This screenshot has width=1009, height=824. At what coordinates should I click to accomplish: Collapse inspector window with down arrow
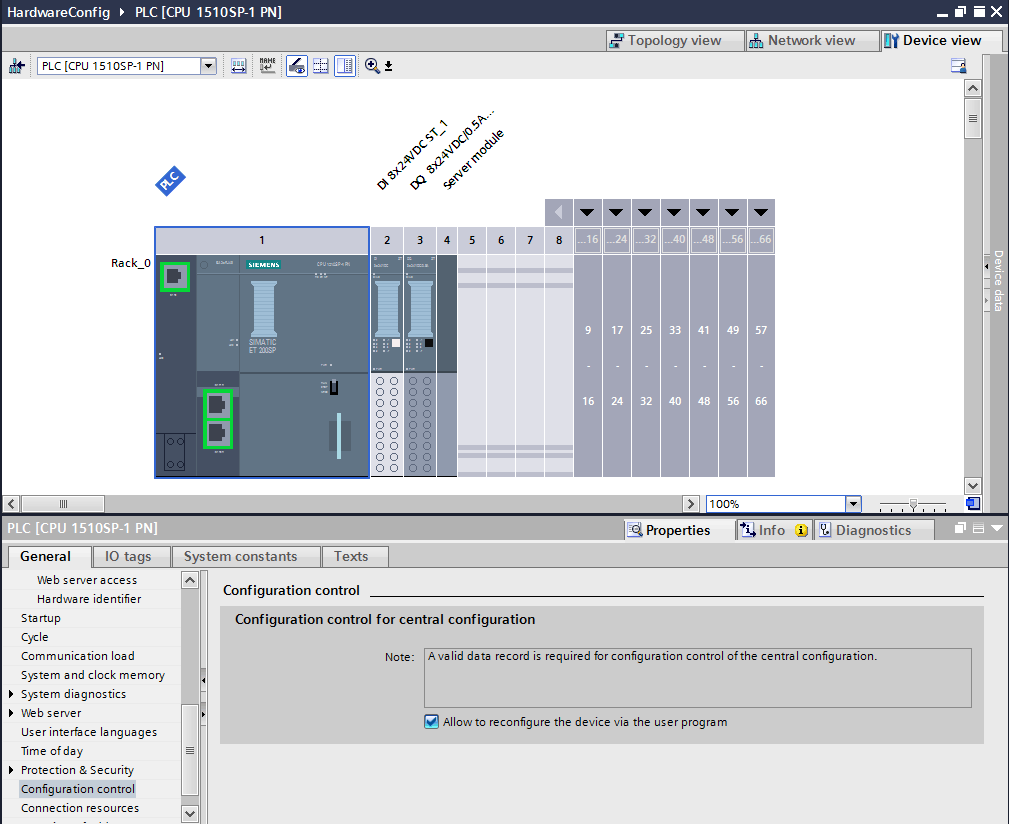[x=997, y=528]
